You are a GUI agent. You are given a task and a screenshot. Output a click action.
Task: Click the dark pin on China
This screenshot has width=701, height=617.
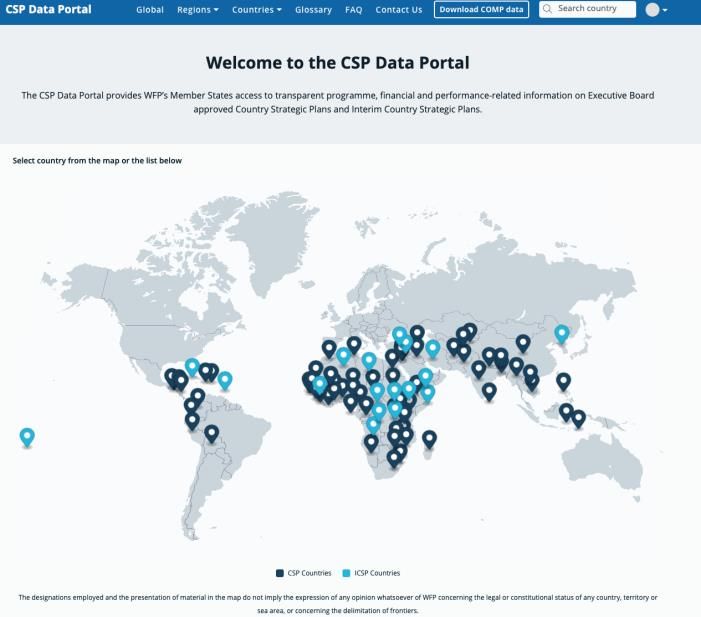click(523, 343)
